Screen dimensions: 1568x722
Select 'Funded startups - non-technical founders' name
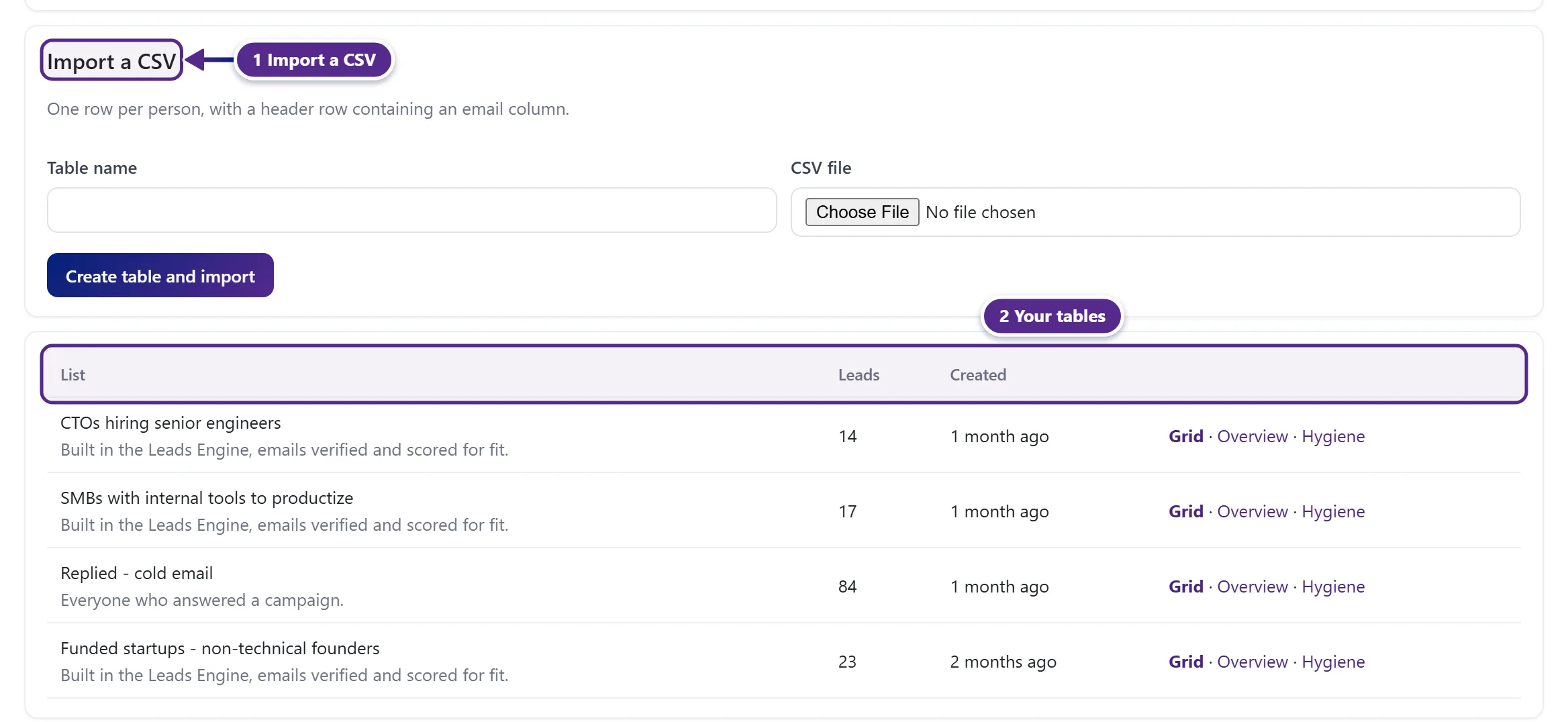click(219, 648)
